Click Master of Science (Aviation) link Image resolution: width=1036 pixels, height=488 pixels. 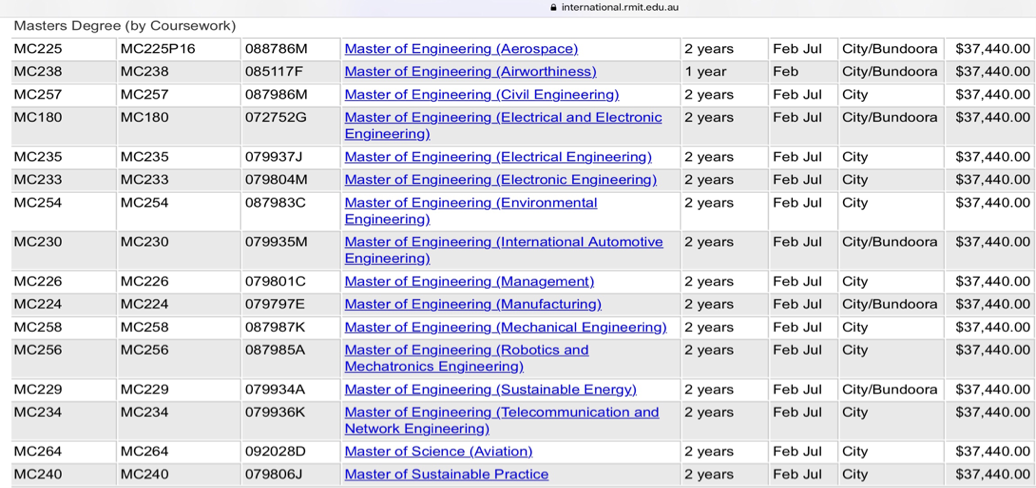coord(438,452)
